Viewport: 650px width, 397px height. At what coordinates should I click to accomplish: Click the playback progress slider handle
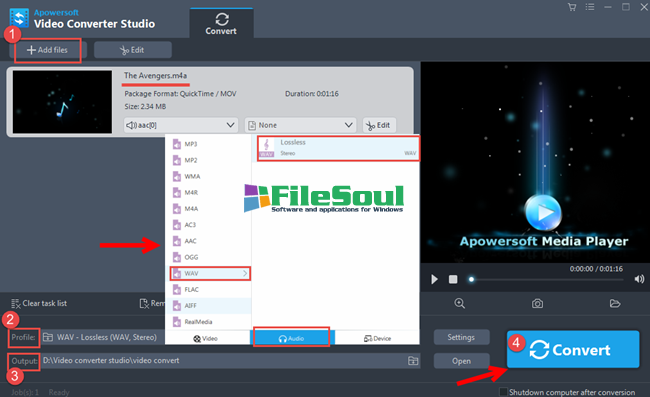(471, 279)
